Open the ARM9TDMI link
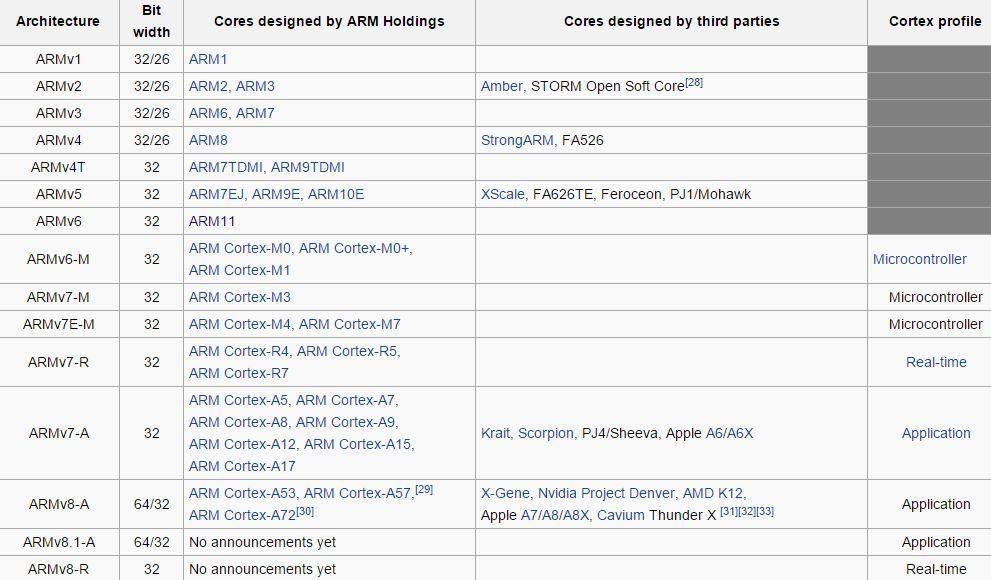Viewport: 991px width, 580px height. pyautogui.click(x=308, y=167)
